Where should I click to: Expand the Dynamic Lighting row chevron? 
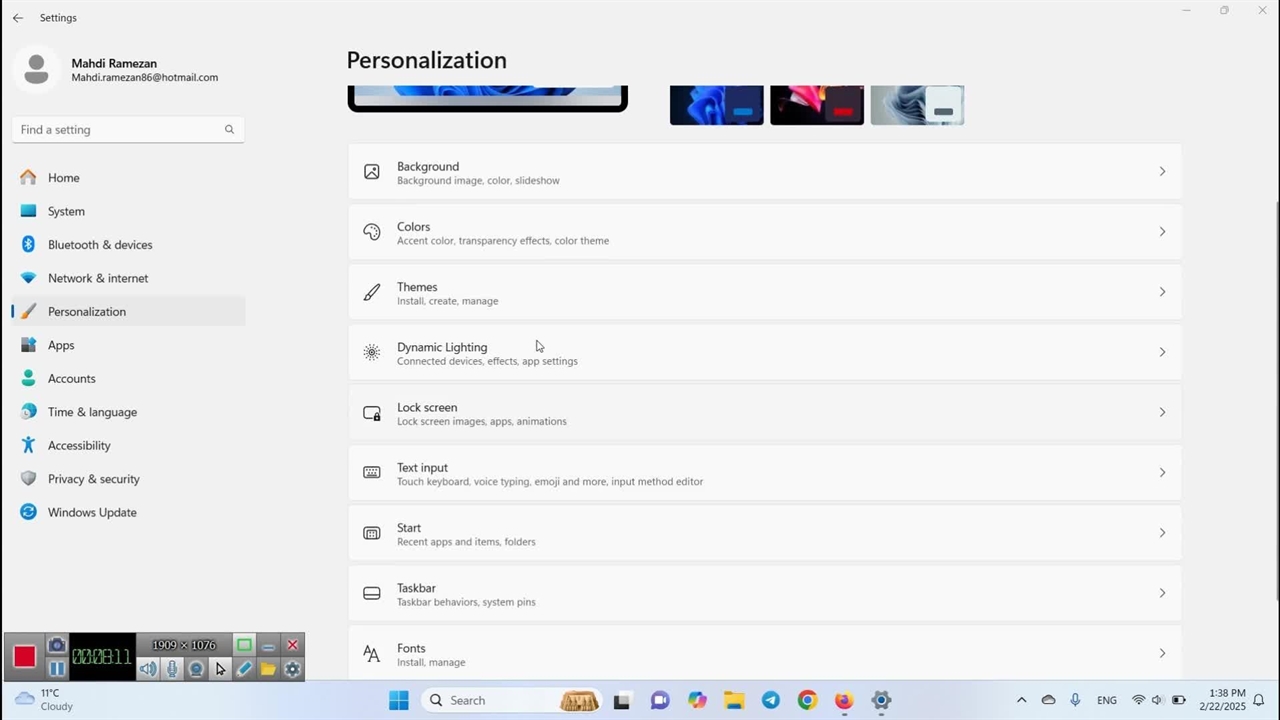click(1162, 352)
